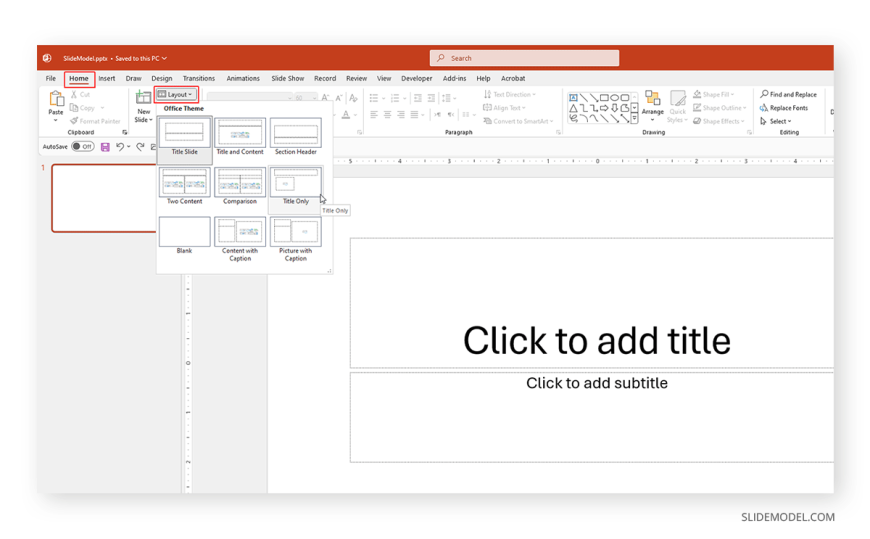Choose the Blank layout

pyautogui.click(x=184, y=235)
